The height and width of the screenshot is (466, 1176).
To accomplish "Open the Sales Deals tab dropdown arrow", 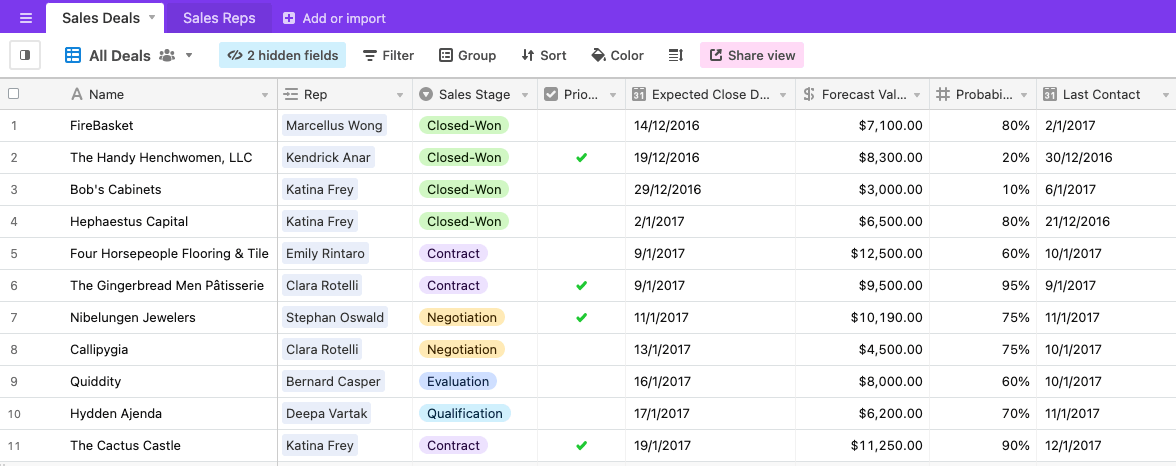I will [x=152, y=17].
